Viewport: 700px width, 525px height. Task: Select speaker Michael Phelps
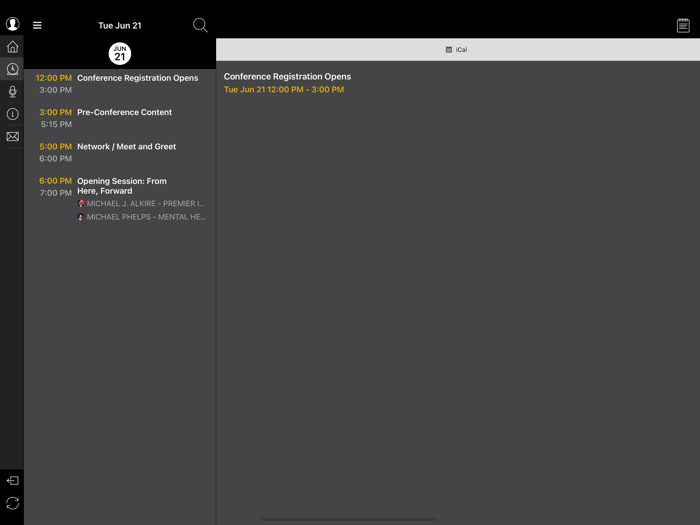coord(142,217)
